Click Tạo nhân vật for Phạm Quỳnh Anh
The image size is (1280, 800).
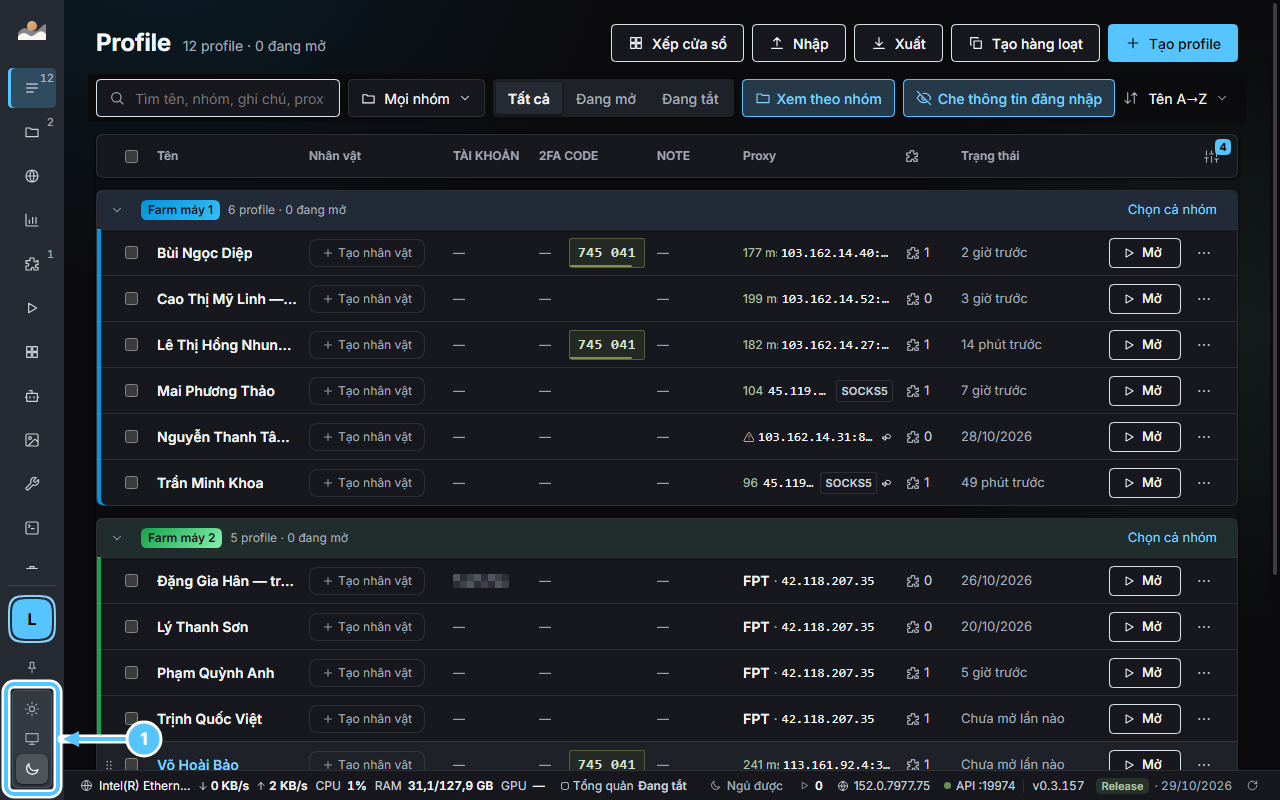[367, 673]
